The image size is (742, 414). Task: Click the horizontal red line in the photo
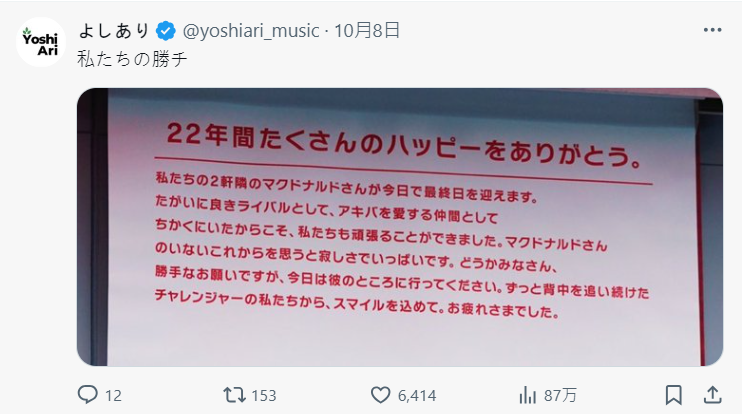[404, 170]
